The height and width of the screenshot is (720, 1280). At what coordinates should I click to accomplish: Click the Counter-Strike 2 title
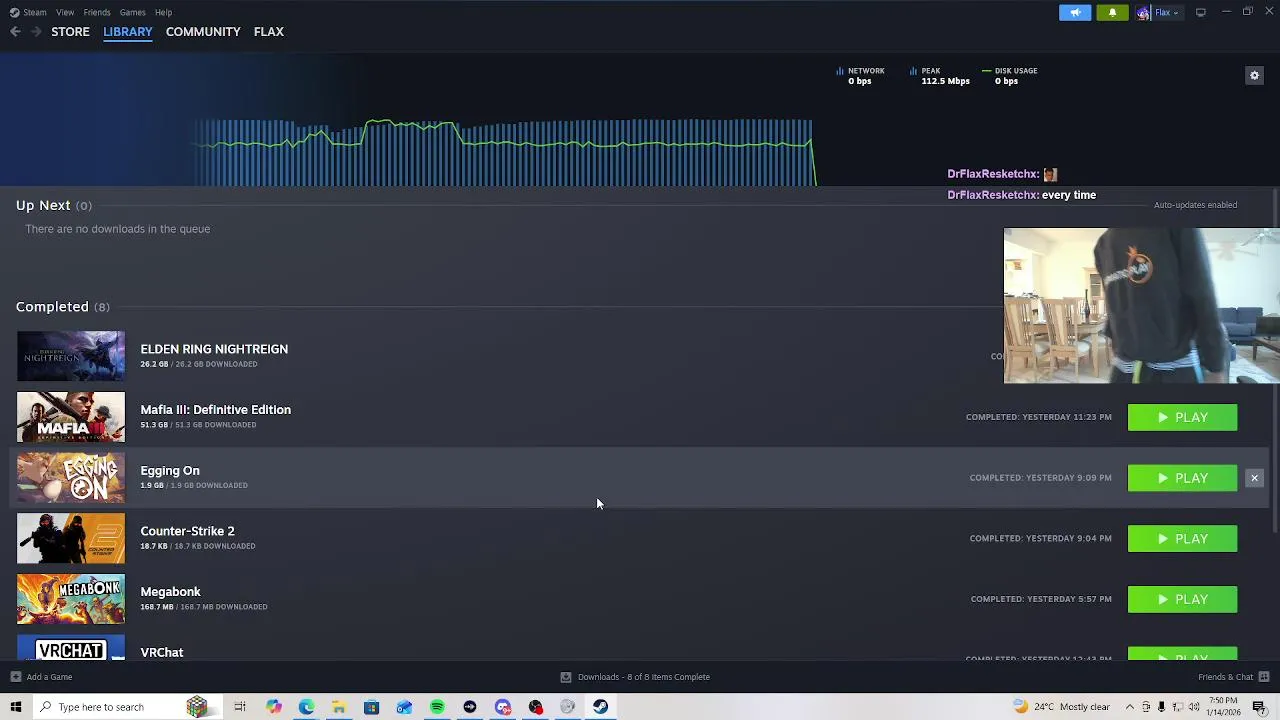click(187, 531)
